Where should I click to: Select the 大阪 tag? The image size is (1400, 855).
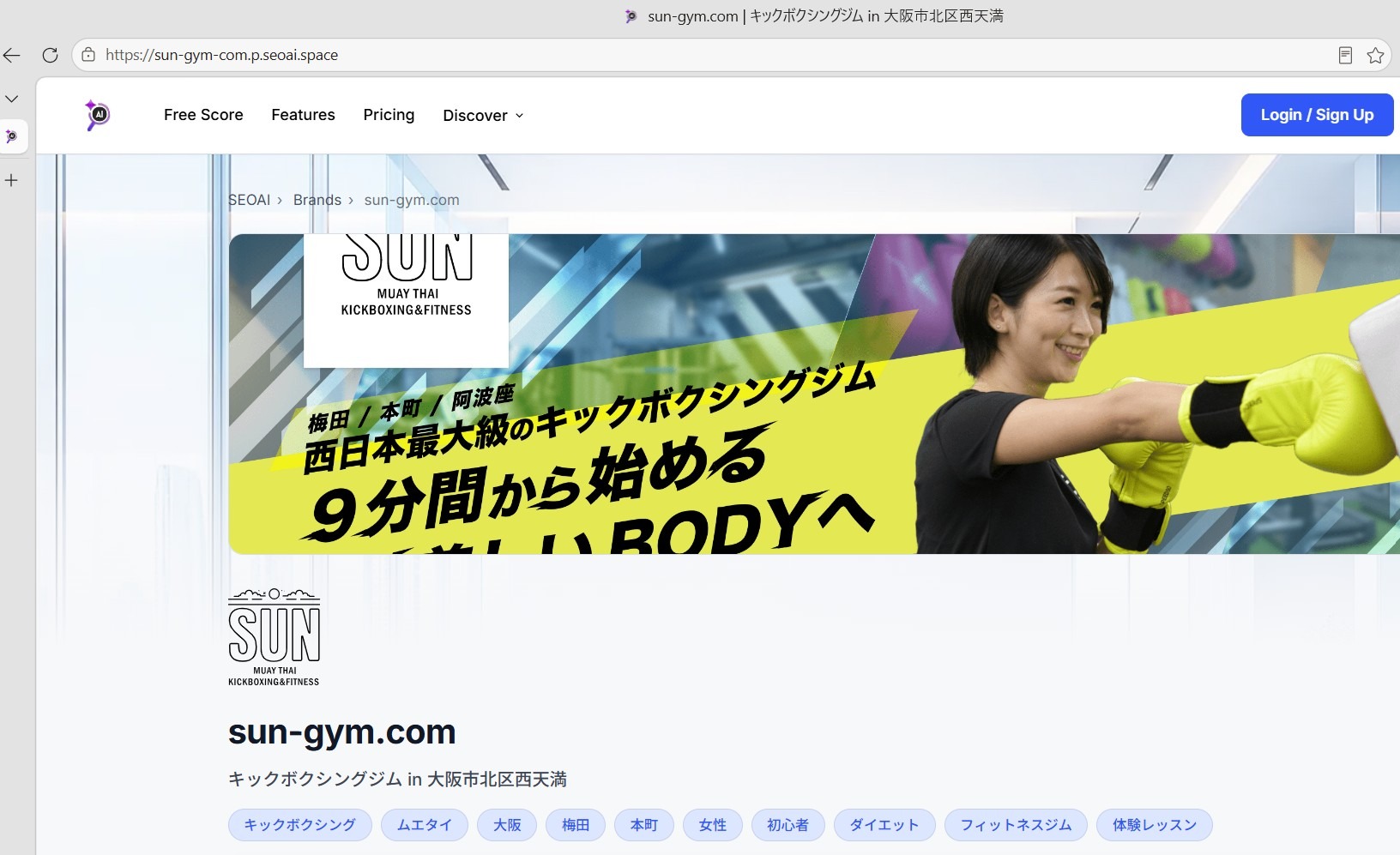507,825
